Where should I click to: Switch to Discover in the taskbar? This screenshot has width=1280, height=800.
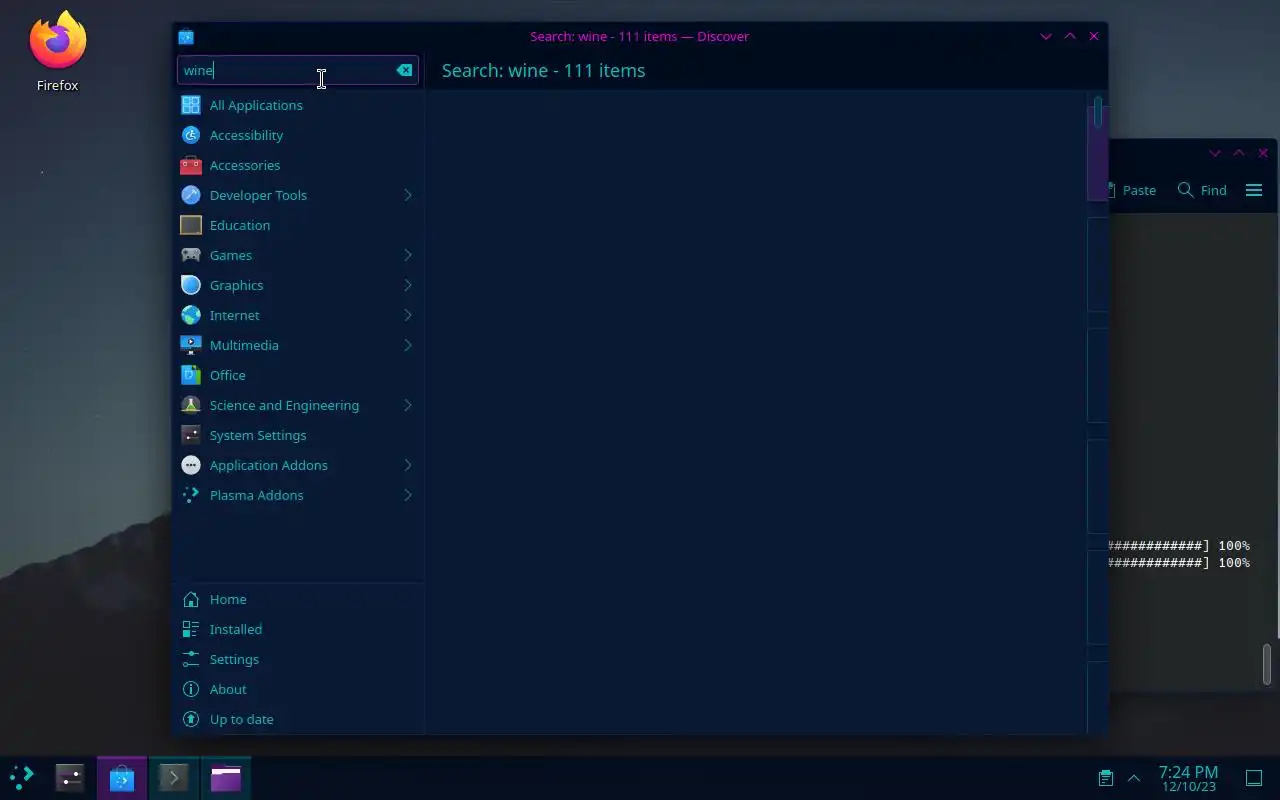[122, 777]
